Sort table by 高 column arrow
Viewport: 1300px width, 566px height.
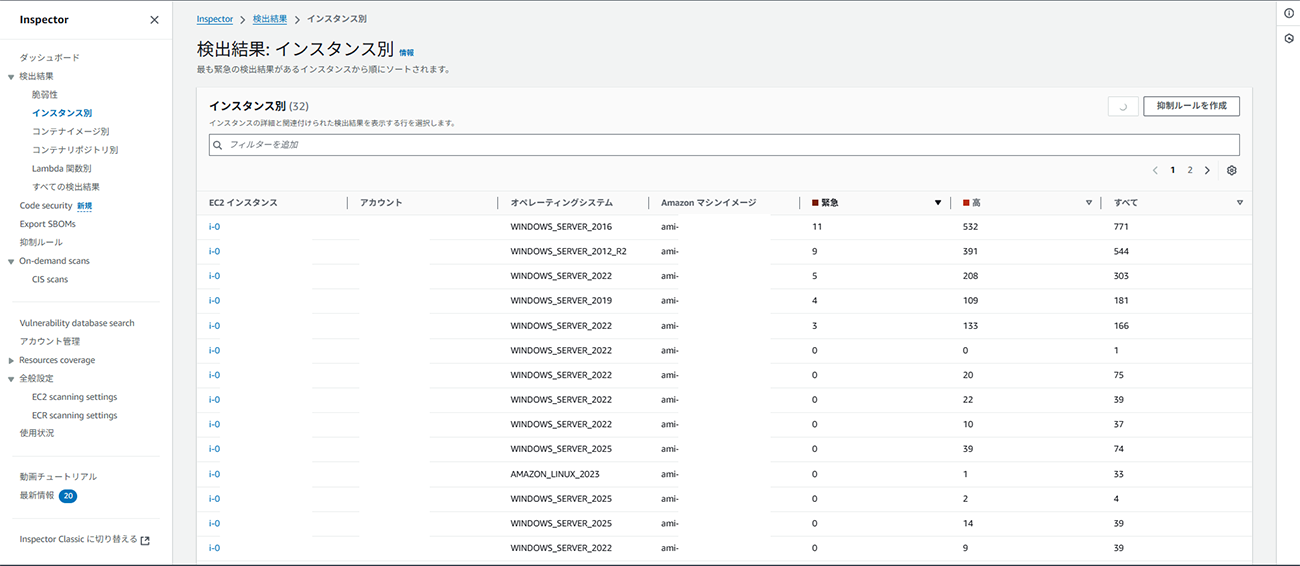pyautogui.click(x=1089, y=203)
